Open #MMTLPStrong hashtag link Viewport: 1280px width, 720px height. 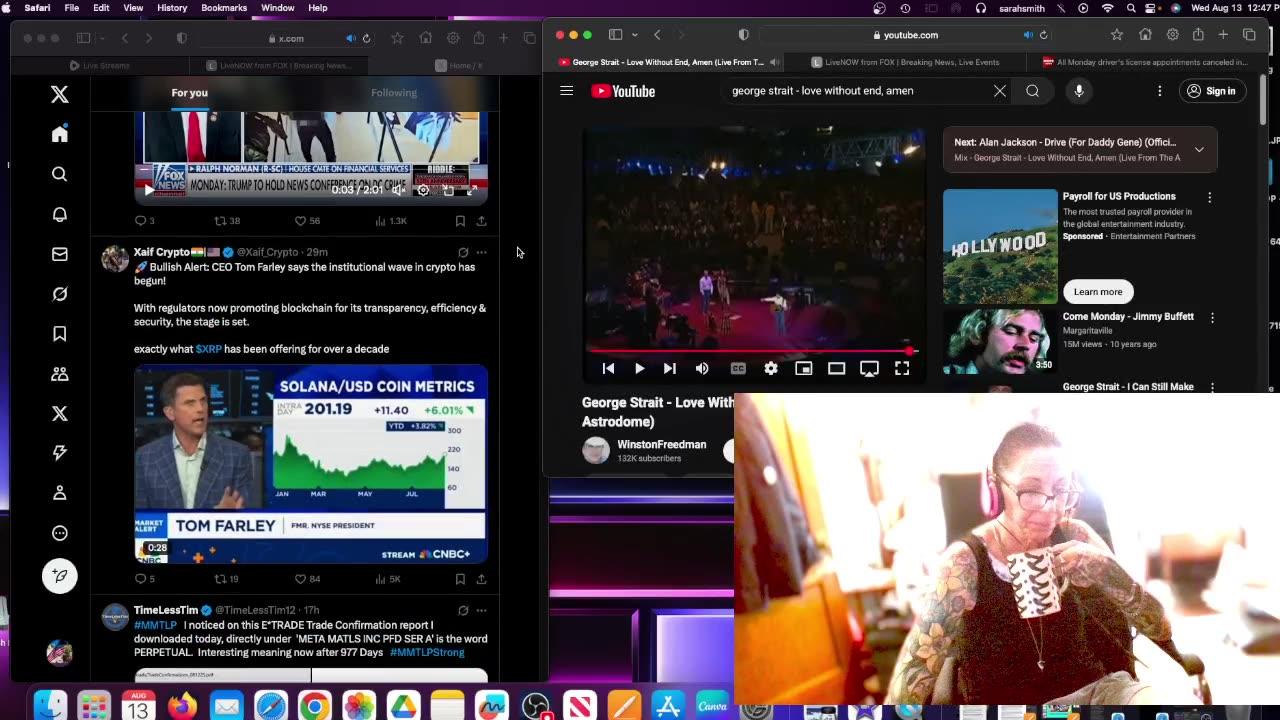click(427, 652)
